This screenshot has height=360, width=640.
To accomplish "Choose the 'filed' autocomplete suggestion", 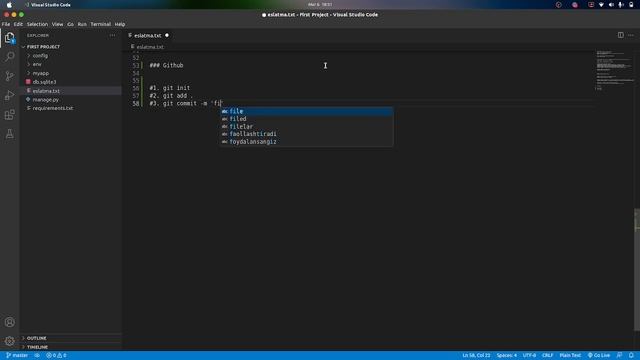I will point(307,119).
